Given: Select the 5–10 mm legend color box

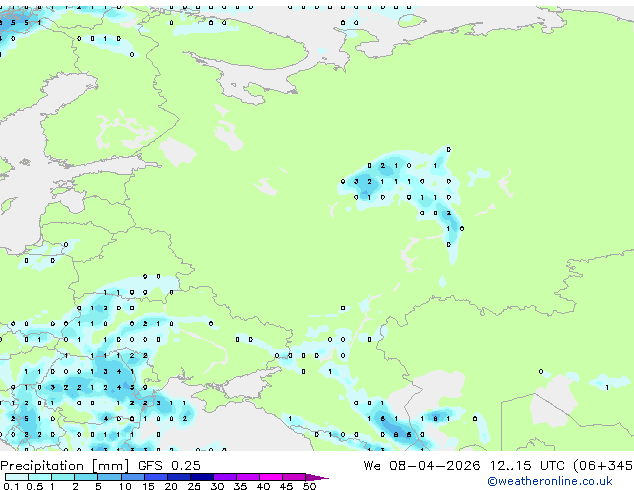Looking at the screenshot, I should point(110,477).
